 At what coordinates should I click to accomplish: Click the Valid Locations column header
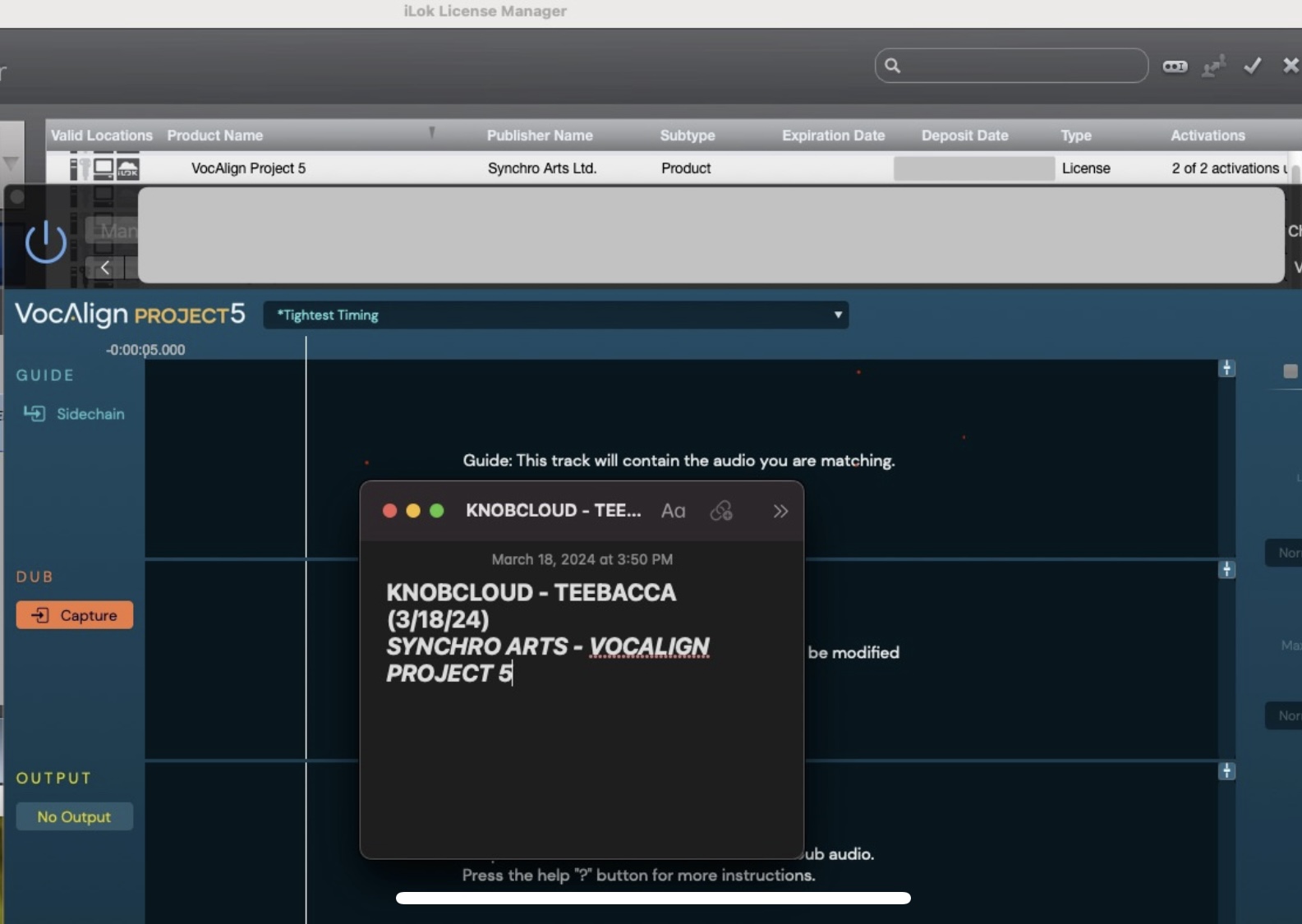tap(102, 136)
